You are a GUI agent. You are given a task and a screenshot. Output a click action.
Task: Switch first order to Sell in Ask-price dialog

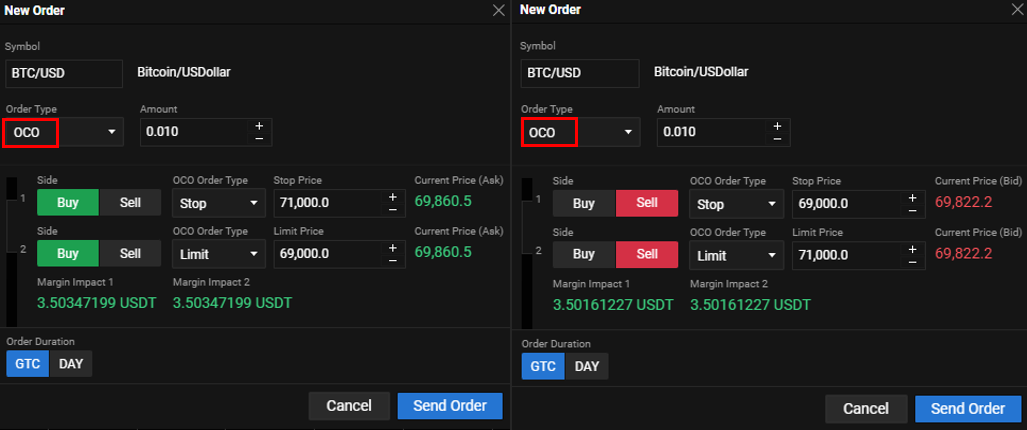[x=131, y=203]
